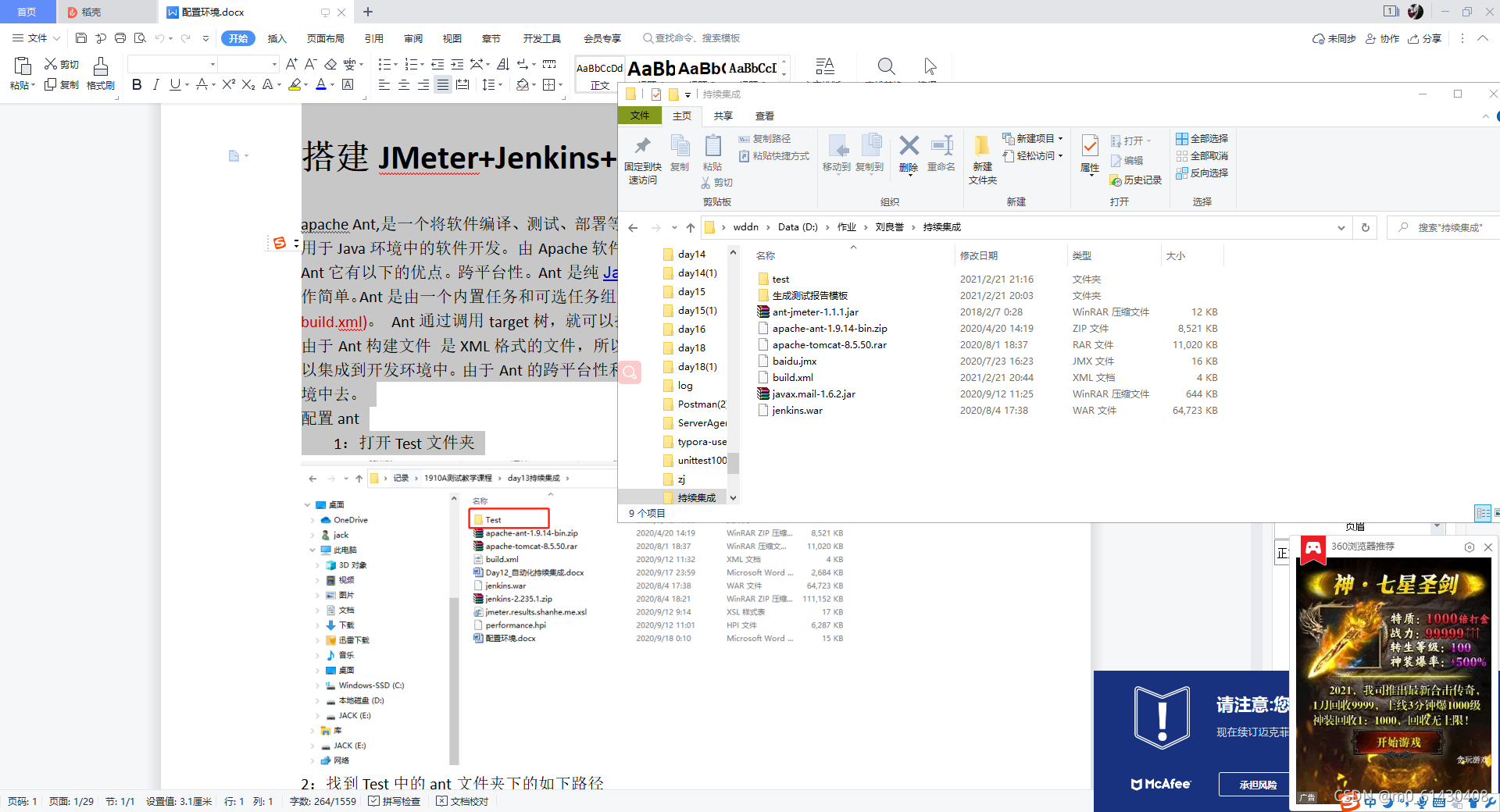This screenshot has width=1500, height=812.
Task: Center align text in WPS
Action: tap(404, 84)
